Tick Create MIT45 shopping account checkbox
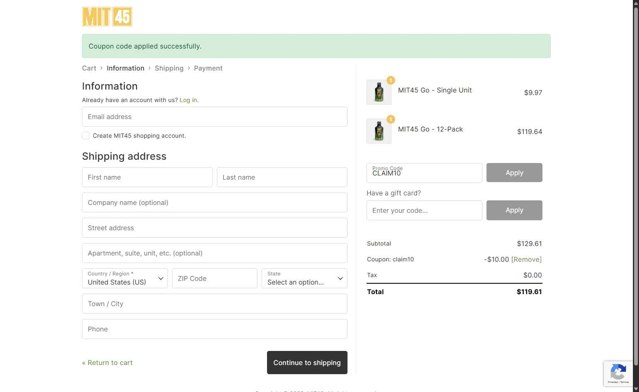Viewport: 639px width, 392px height. pyautogui.click(x=86, y=136)
